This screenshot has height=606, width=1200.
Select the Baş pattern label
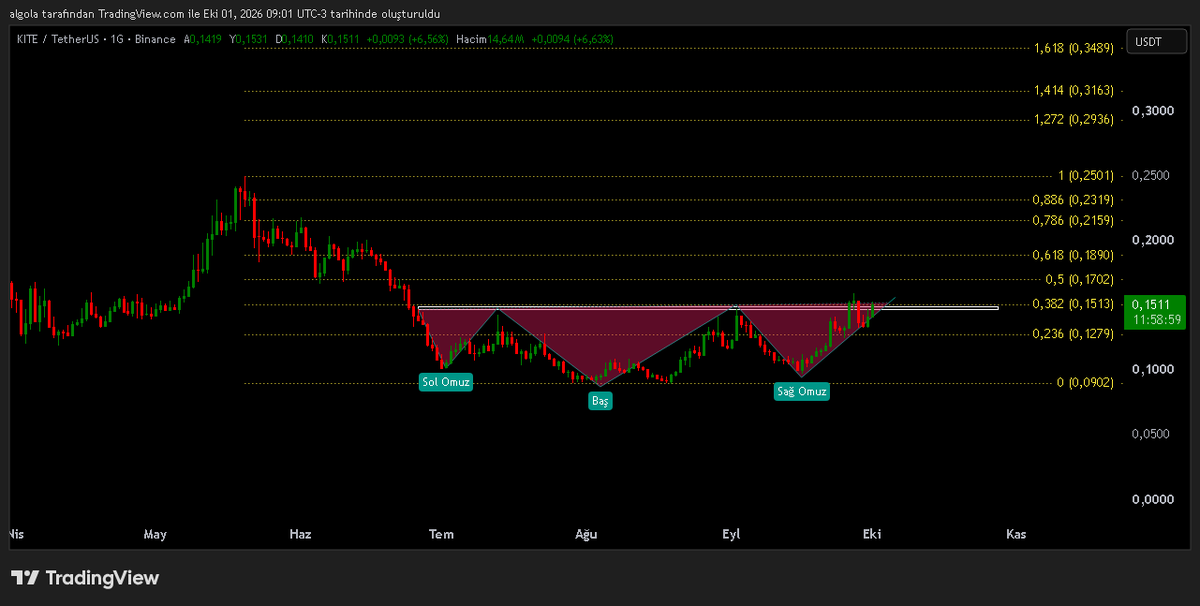[x=600, y=400]
